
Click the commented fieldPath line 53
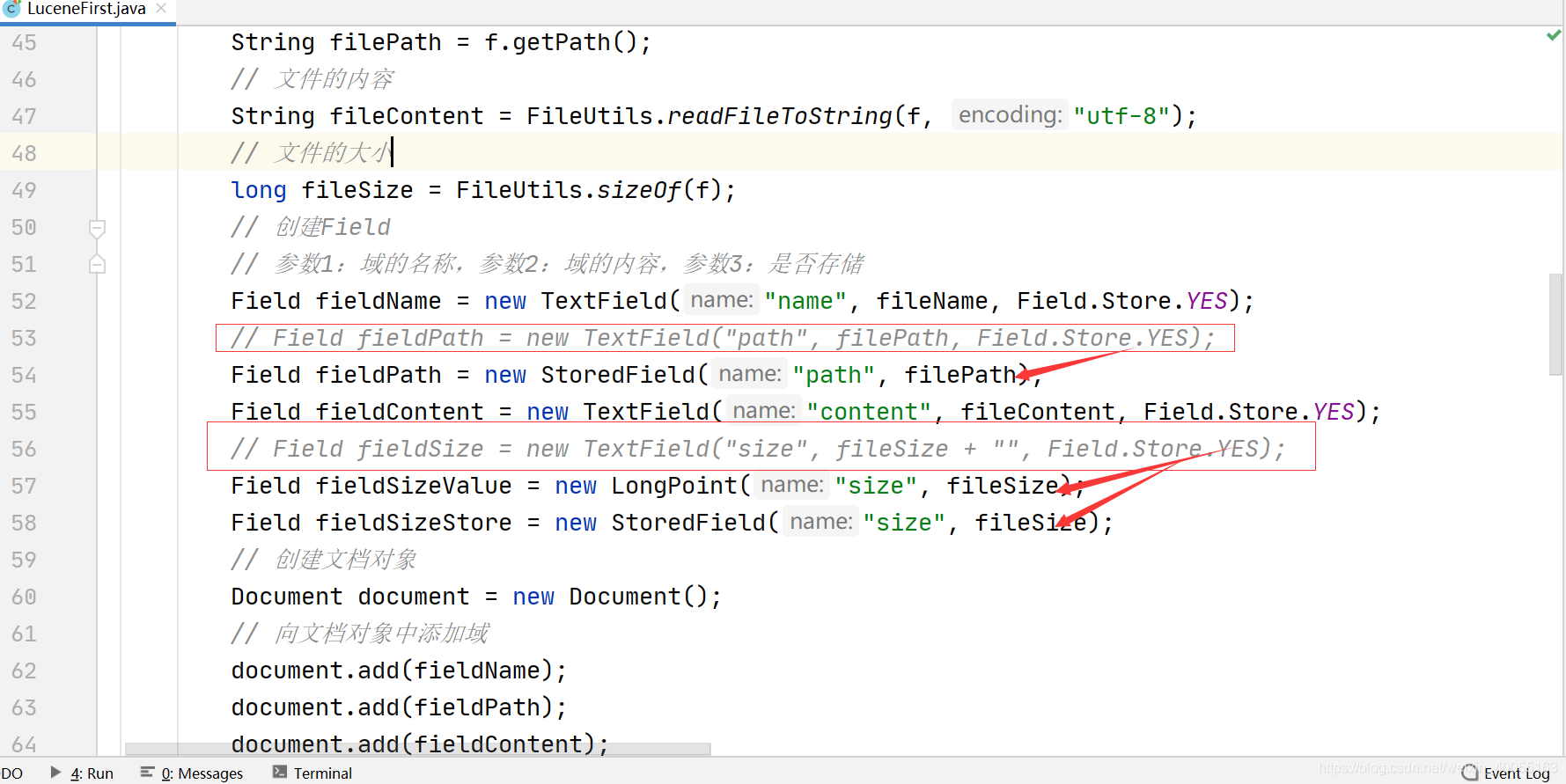[723, 338]
